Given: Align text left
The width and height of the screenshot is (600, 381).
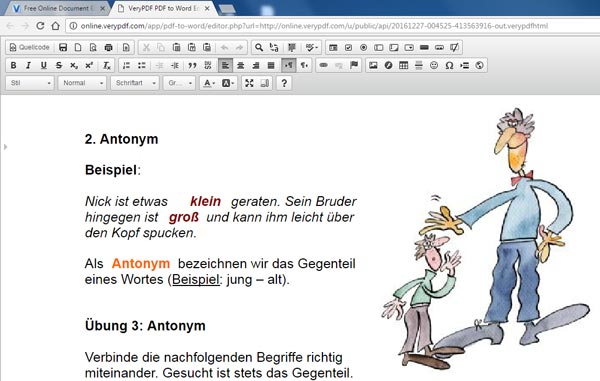Looking at the screenshot, I should [x=225, y=65].
